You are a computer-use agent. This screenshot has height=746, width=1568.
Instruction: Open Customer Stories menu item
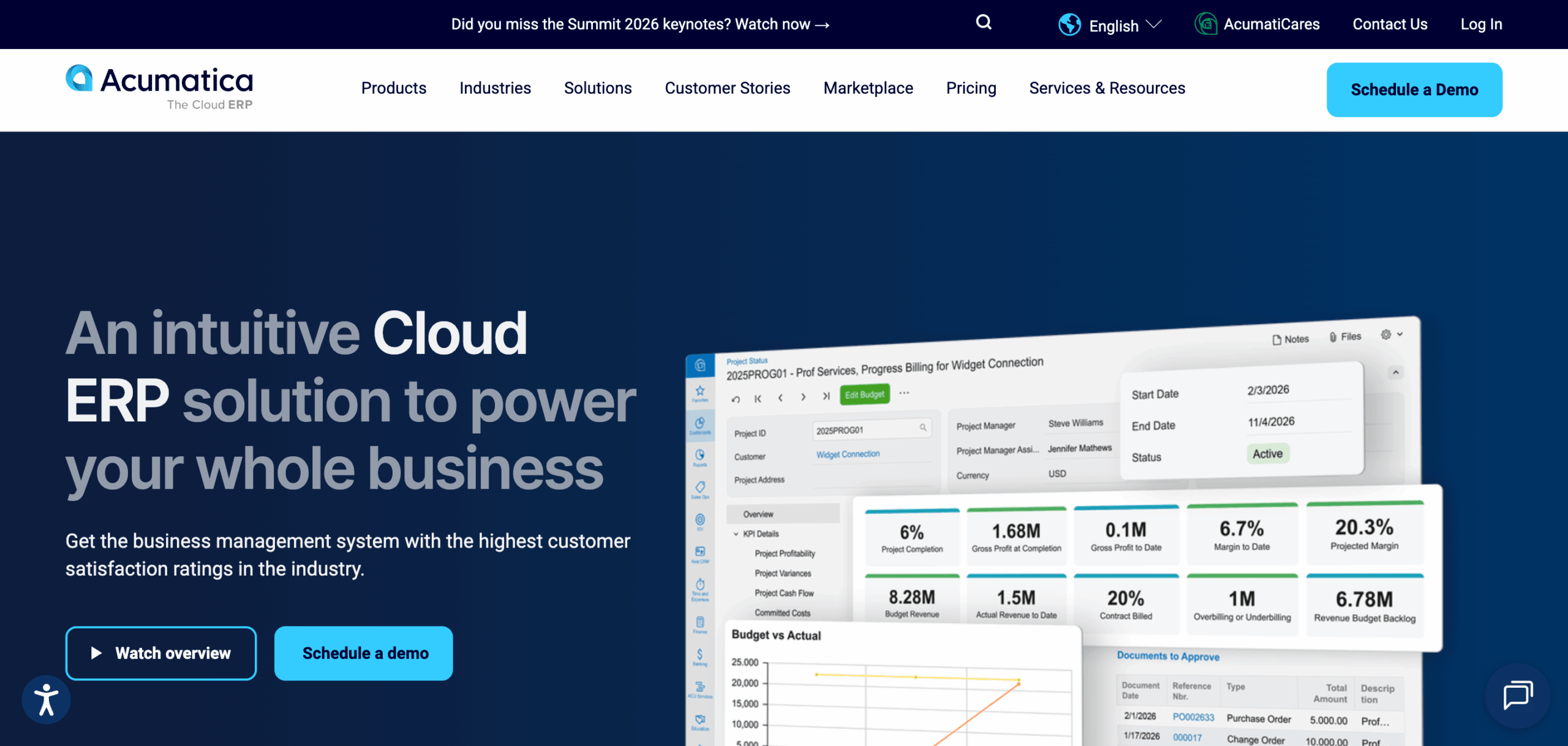point(728,88)
